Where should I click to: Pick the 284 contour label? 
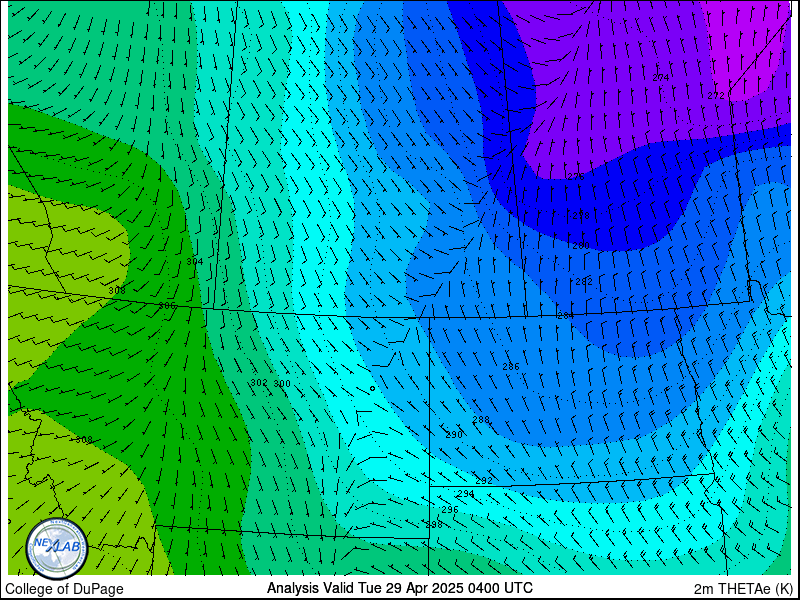[566, 316]
